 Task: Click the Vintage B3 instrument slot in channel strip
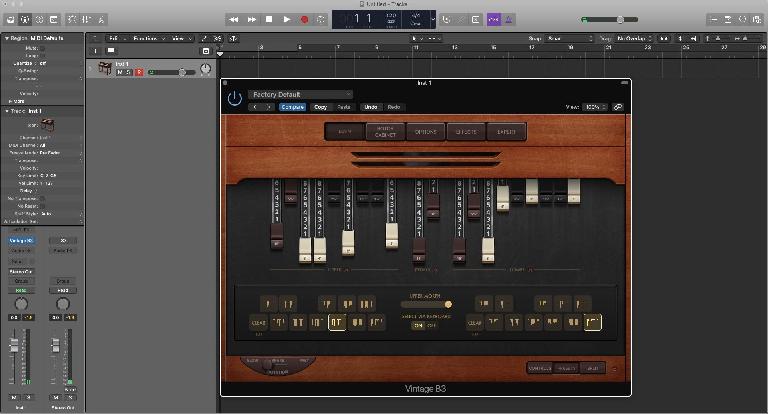(21, 241)
